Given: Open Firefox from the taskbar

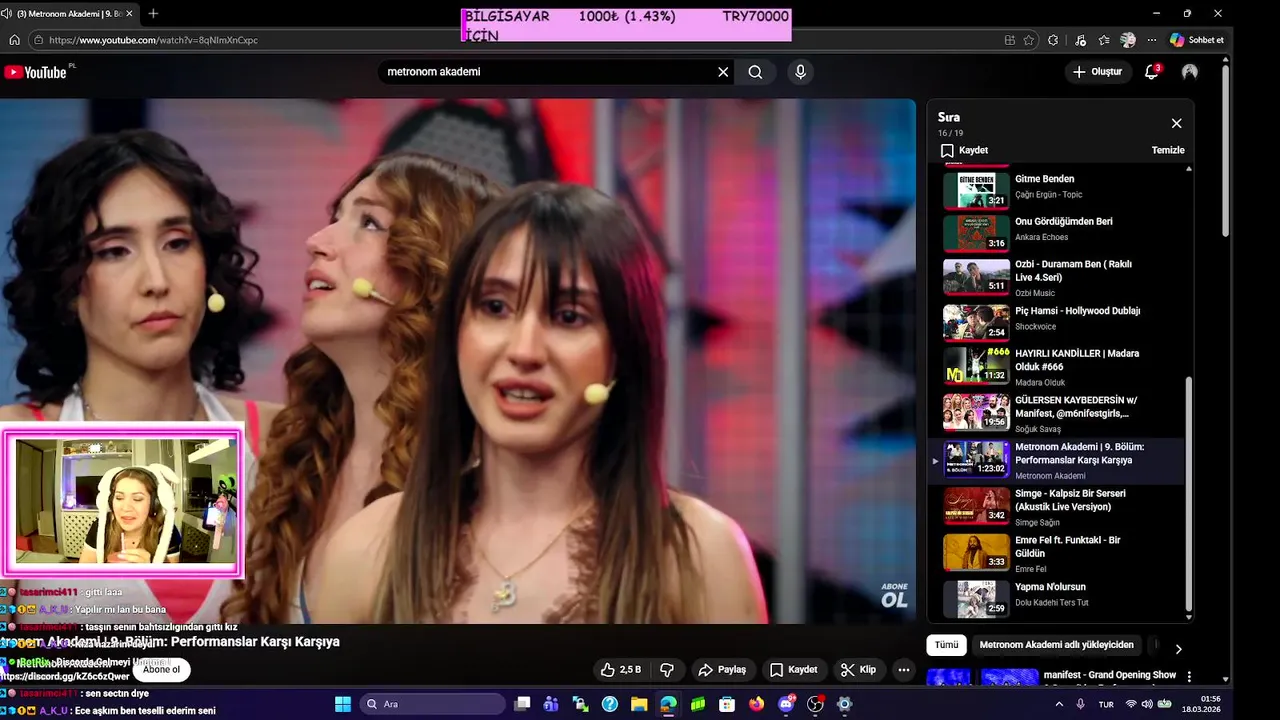Looking at the screenshot, I should (756, 704).
